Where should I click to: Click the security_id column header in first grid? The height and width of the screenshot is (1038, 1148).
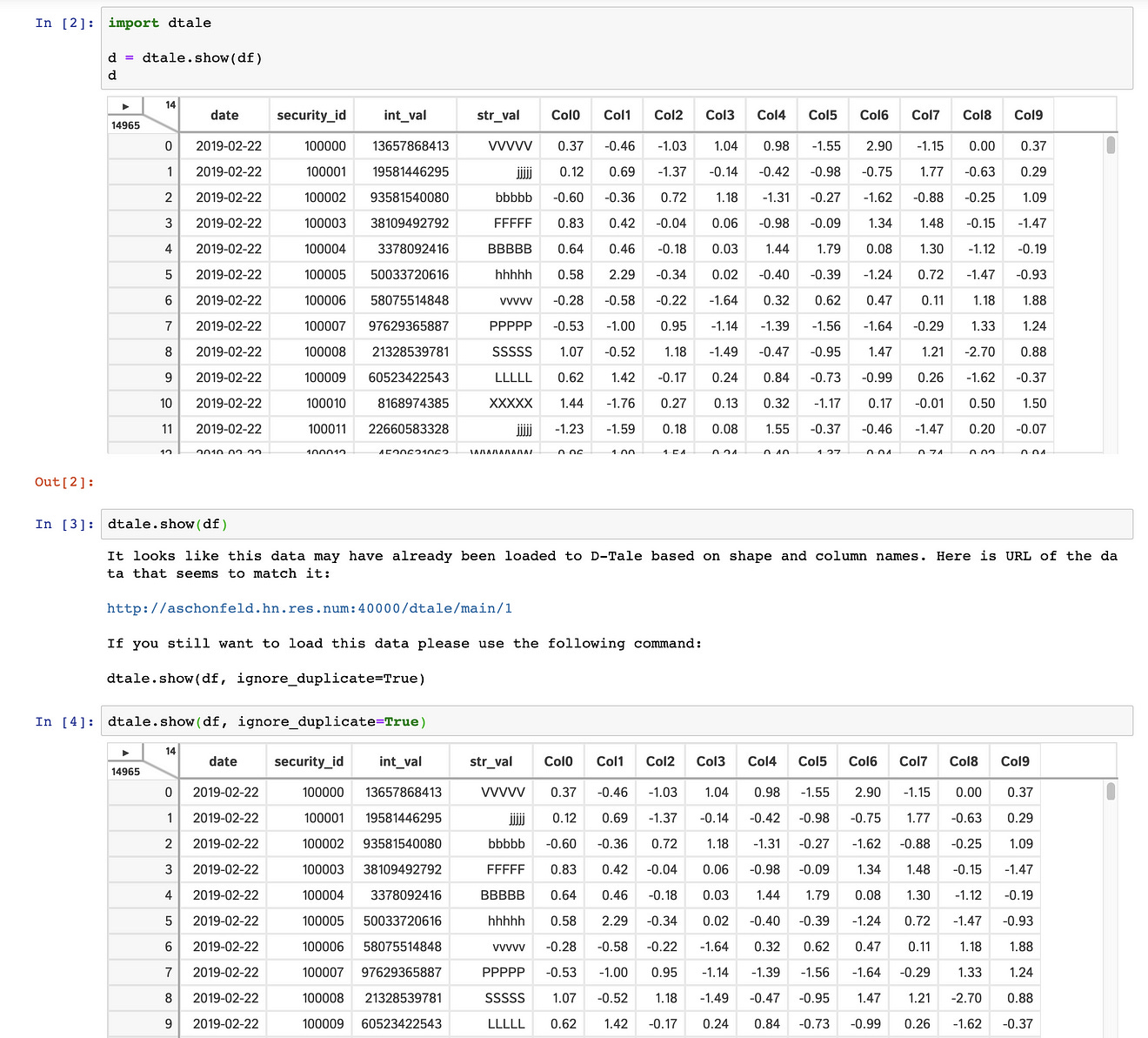311,114
